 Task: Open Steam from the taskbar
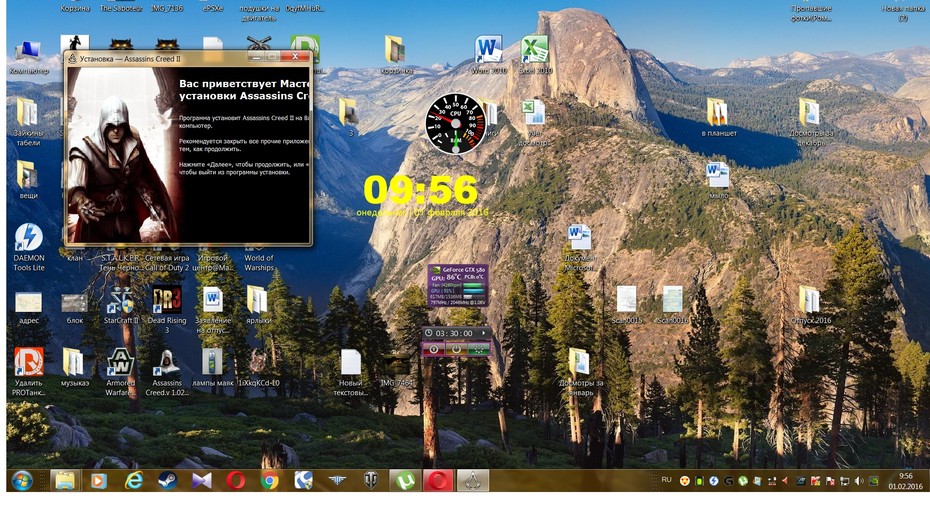168,480
